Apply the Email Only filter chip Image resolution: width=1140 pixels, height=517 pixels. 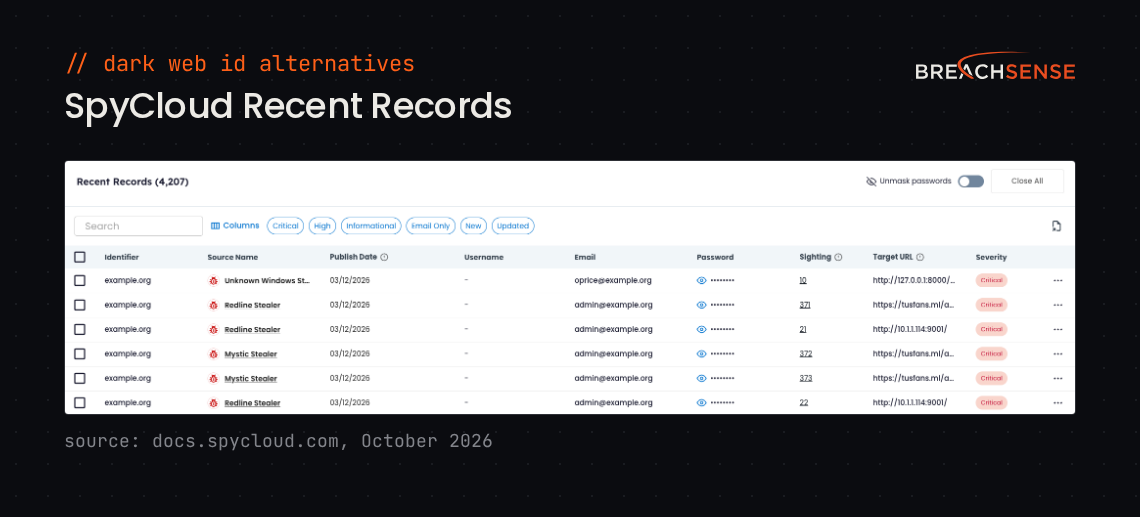pos(430,226)
